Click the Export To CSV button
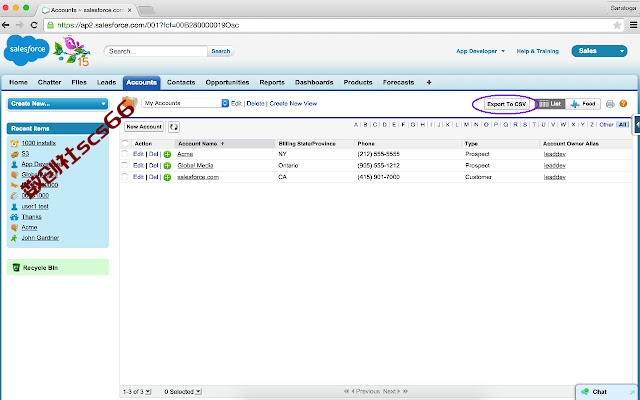 tap(507, 104)
